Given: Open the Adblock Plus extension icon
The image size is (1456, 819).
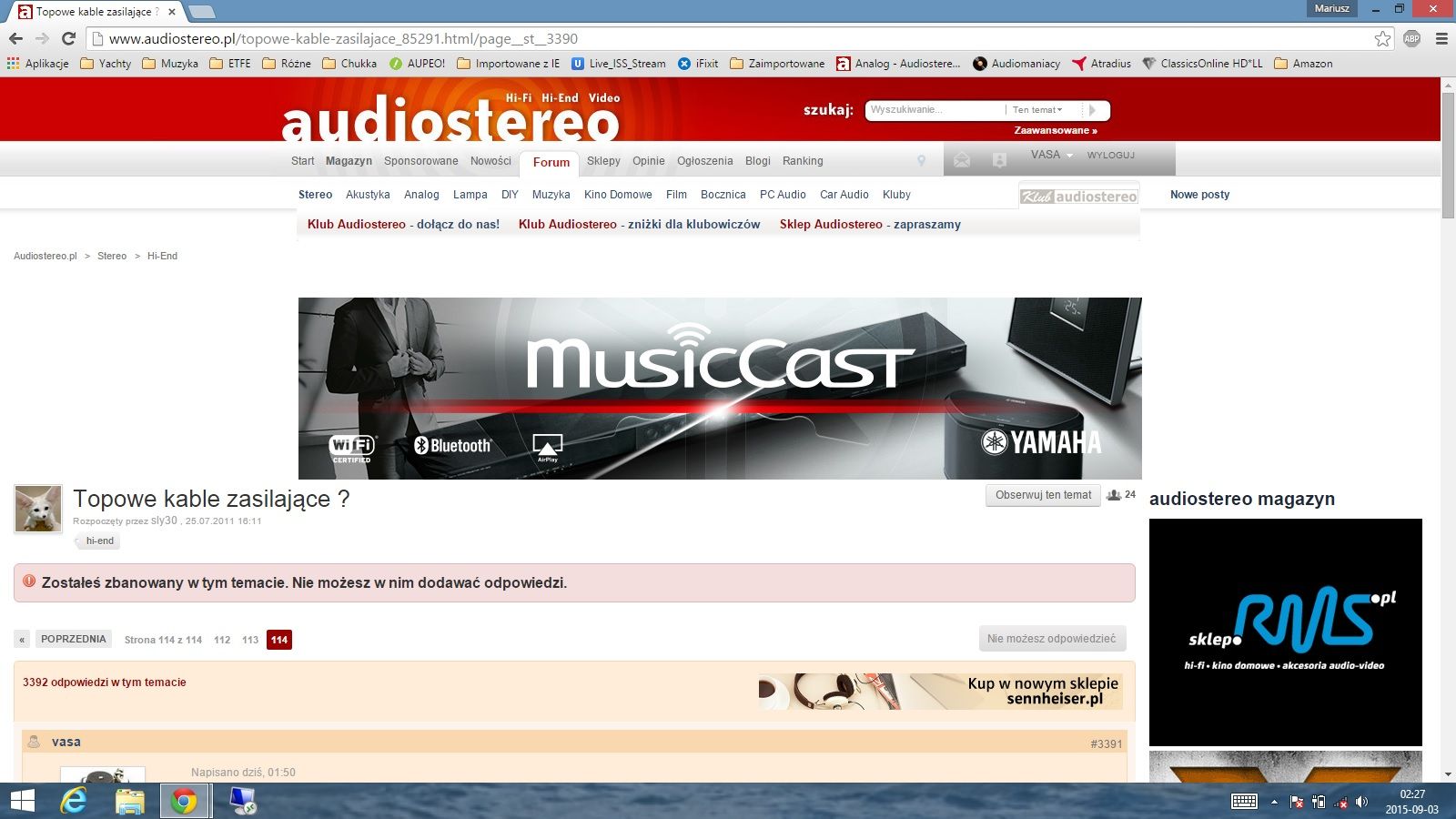Looking at the screenshot, I should (1411, 38).
